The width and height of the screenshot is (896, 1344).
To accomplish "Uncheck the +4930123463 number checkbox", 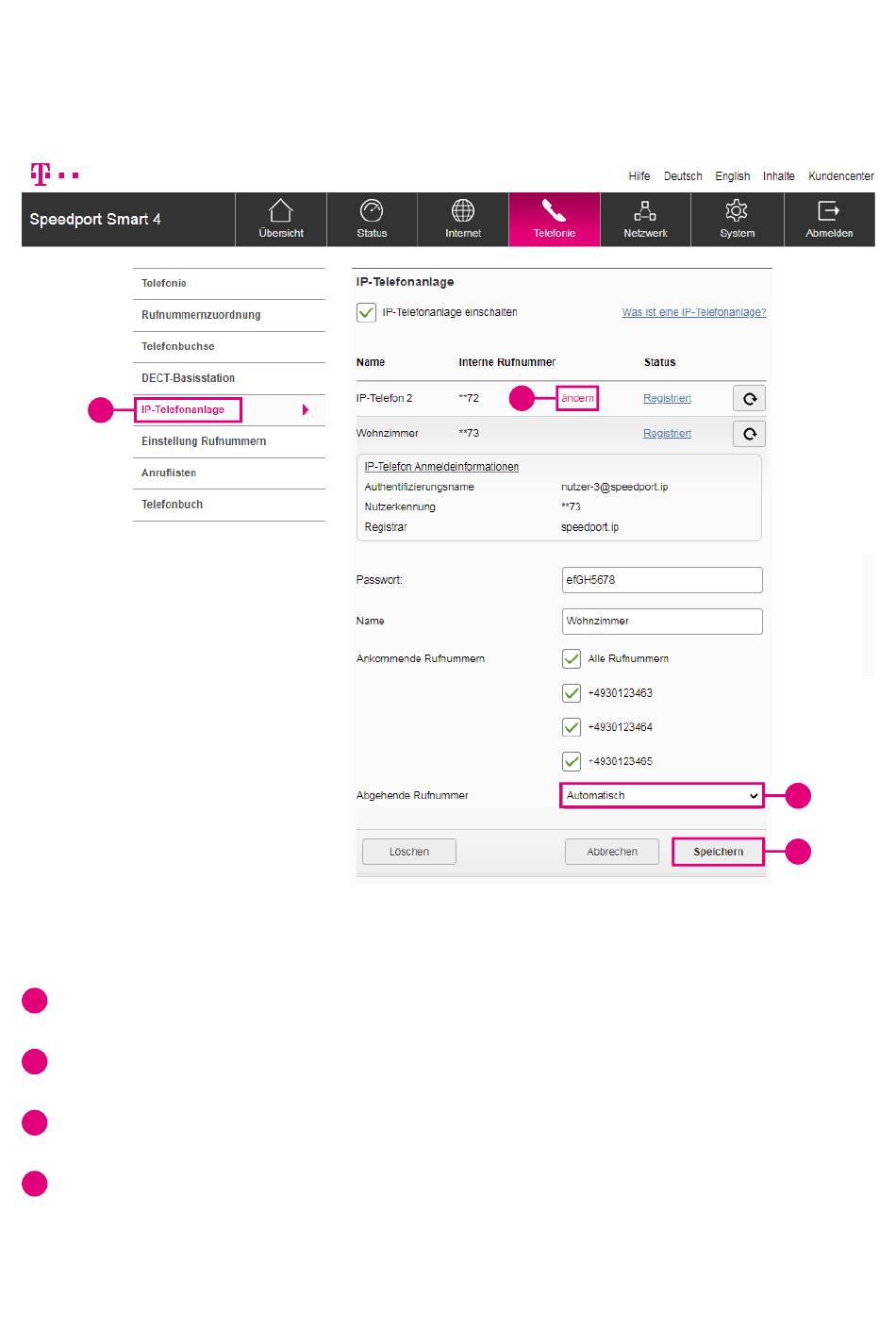I will click(571, 693).
